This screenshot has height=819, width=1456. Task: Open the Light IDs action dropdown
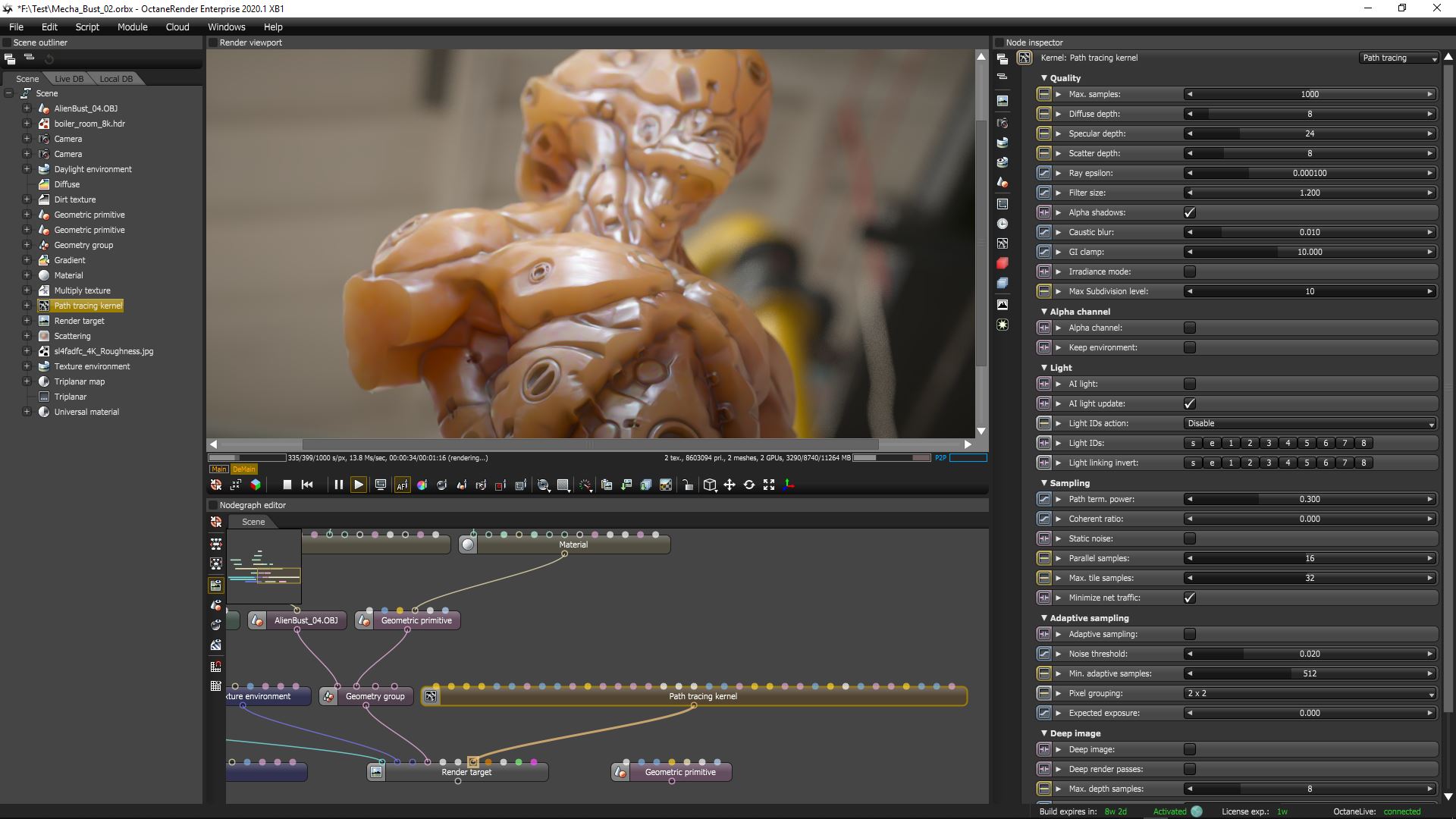[1310, 423]
